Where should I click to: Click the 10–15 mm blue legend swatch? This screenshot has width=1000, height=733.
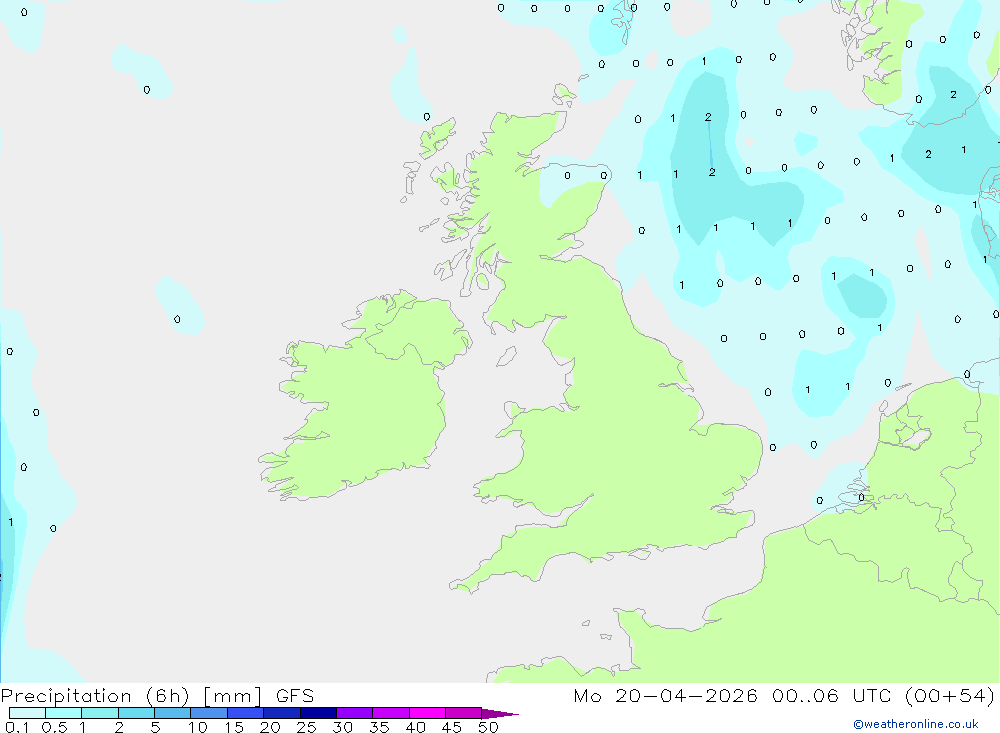click(209, 713)
